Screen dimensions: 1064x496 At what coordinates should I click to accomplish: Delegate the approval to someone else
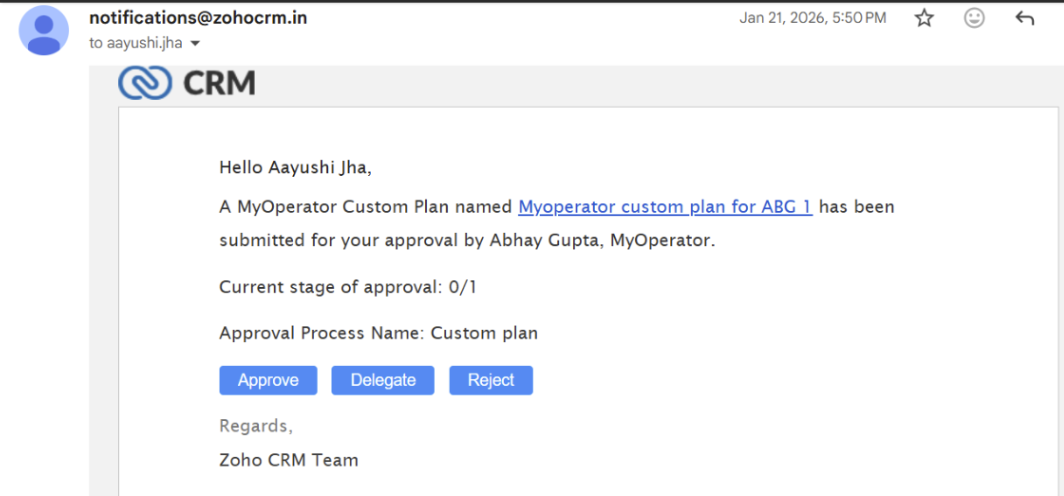[383, 380]
